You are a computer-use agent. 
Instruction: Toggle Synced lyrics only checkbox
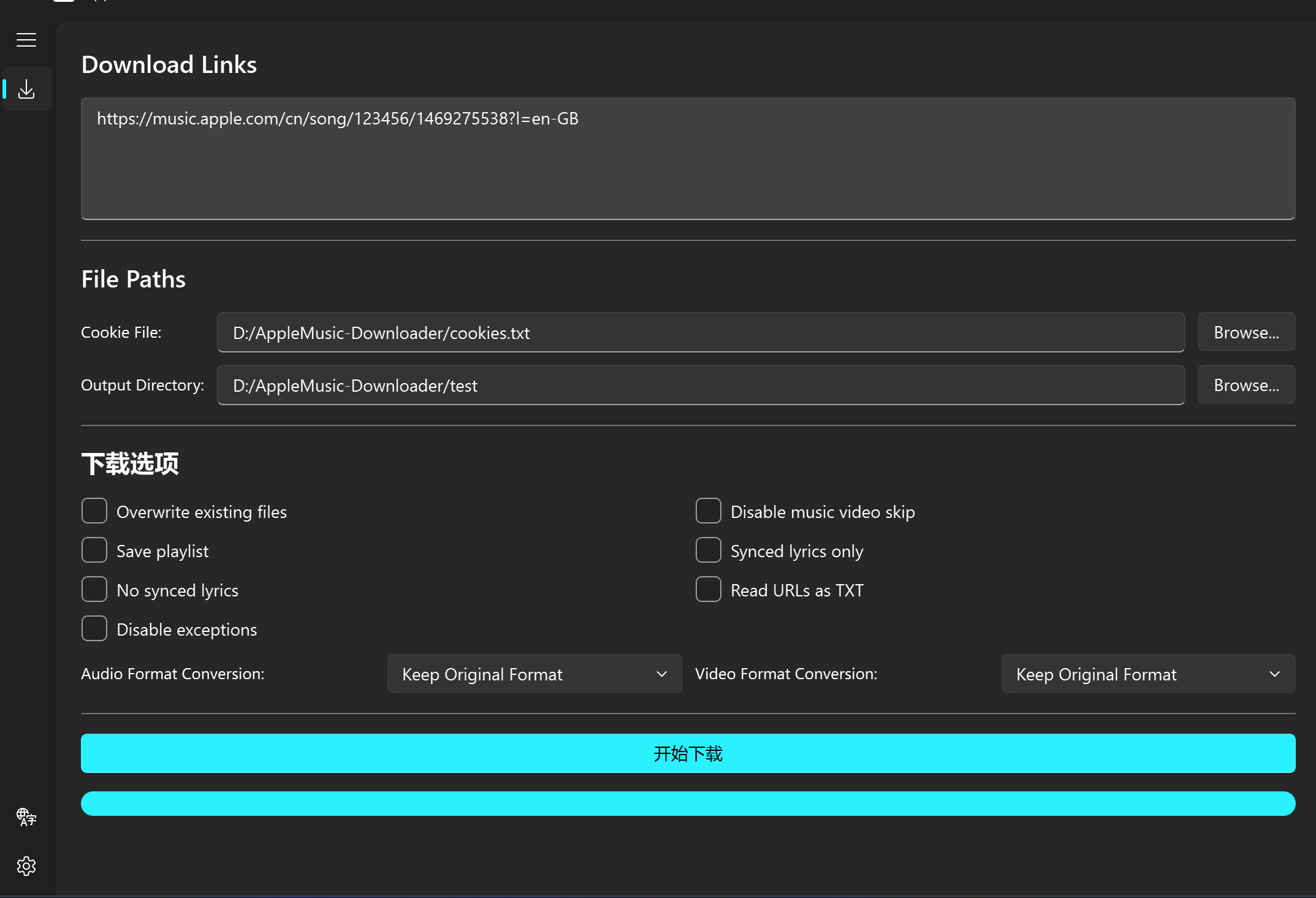[x=708, y=550]
